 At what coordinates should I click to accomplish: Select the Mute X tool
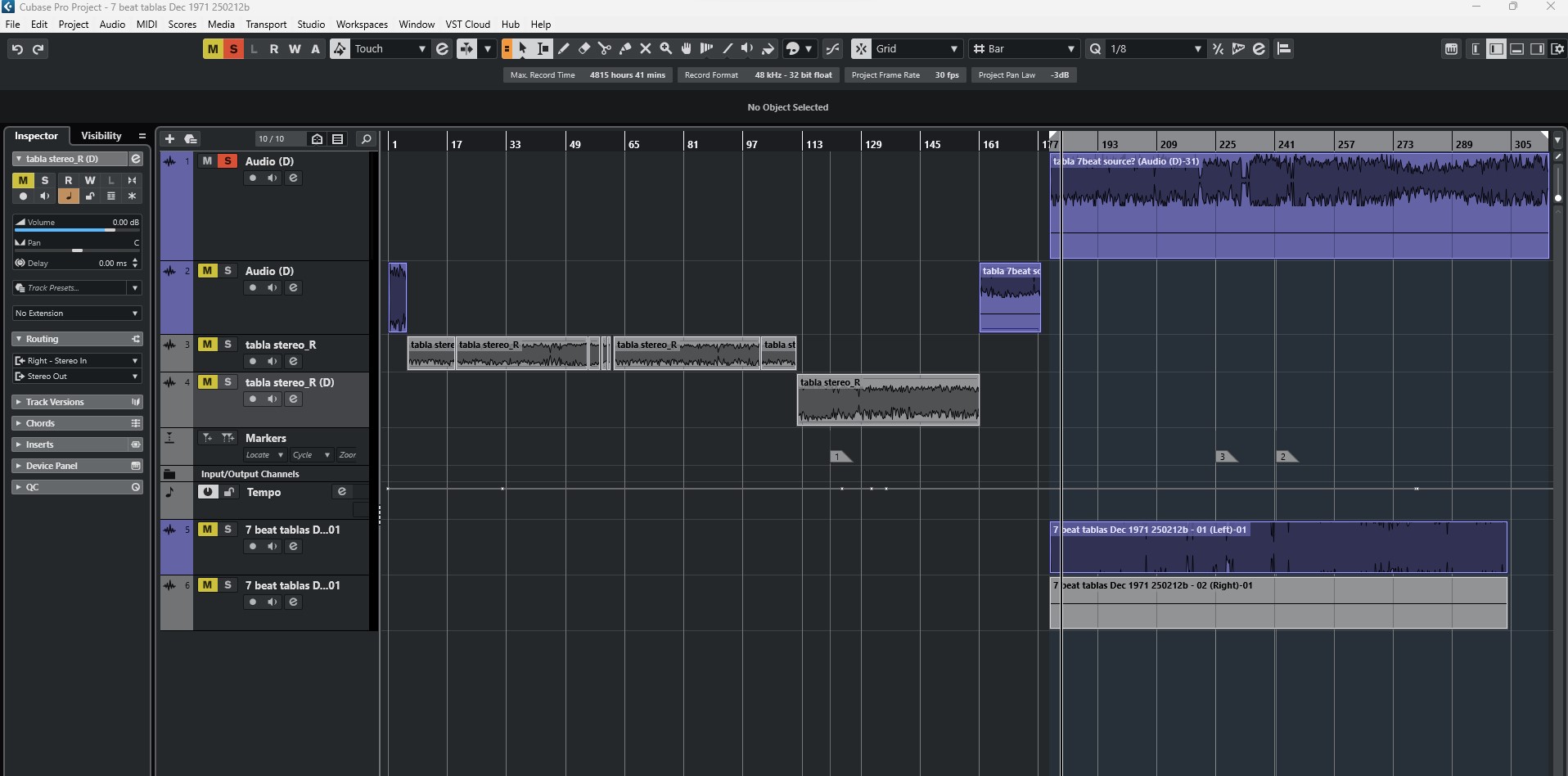tap(646, 49)
